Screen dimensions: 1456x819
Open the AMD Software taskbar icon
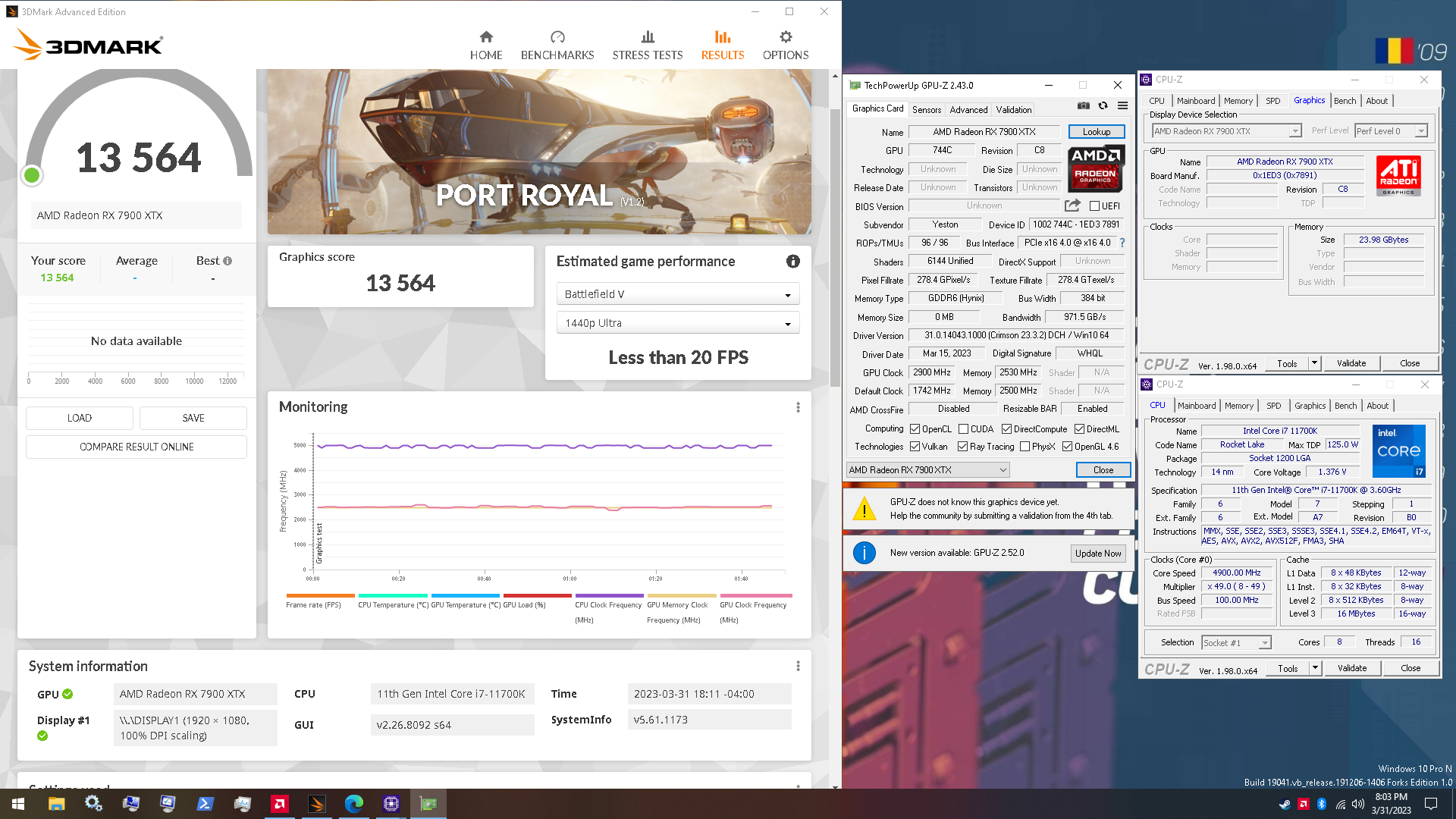(x=280, y=804)
